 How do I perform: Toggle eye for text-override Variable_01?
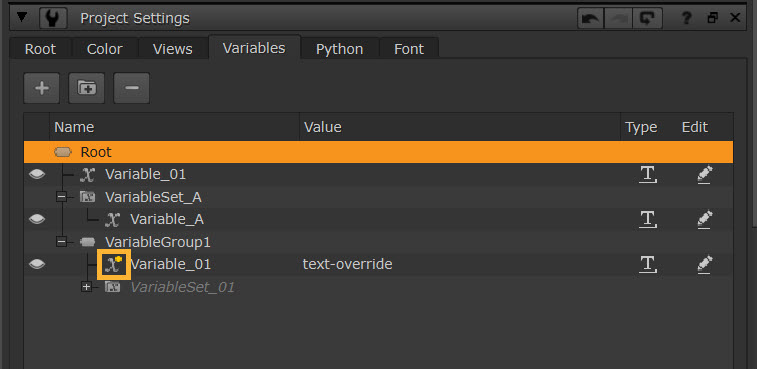pyautogui.click(x=37, y=264)
